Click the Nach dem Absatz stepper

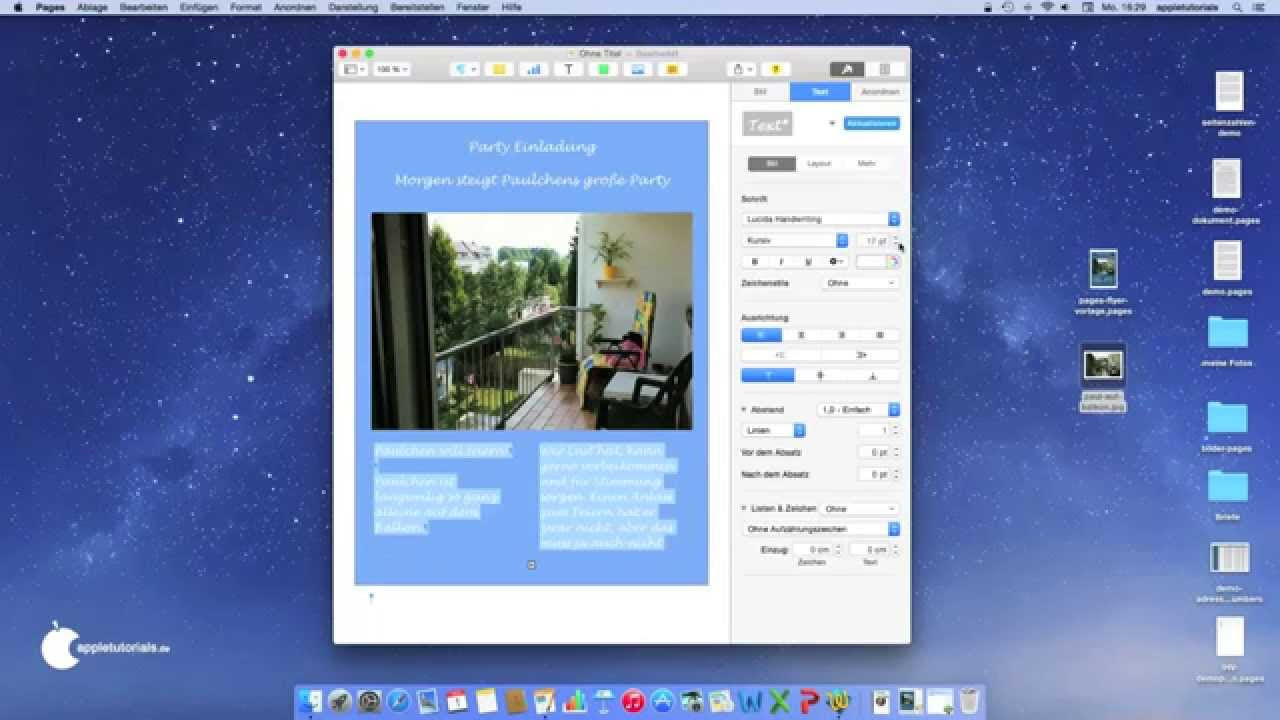click(x=895, y=474)
